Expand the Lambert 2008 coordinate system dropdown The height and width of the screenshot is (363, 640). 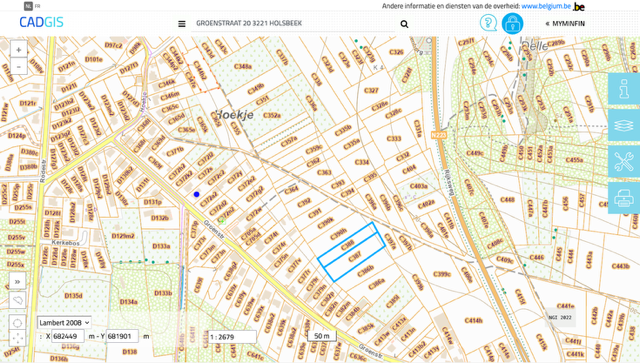pyautogui.click(x=64, y=323)
